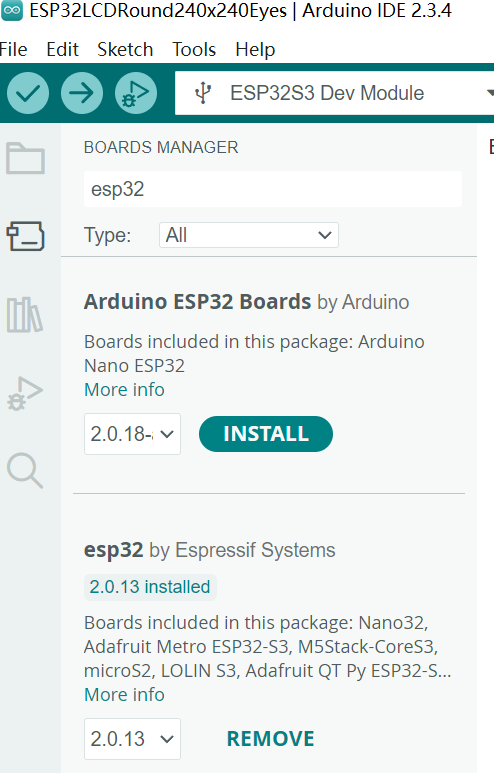
Task: Open the 2.0.18 version dropdown
Action: [x=132, y=434]
